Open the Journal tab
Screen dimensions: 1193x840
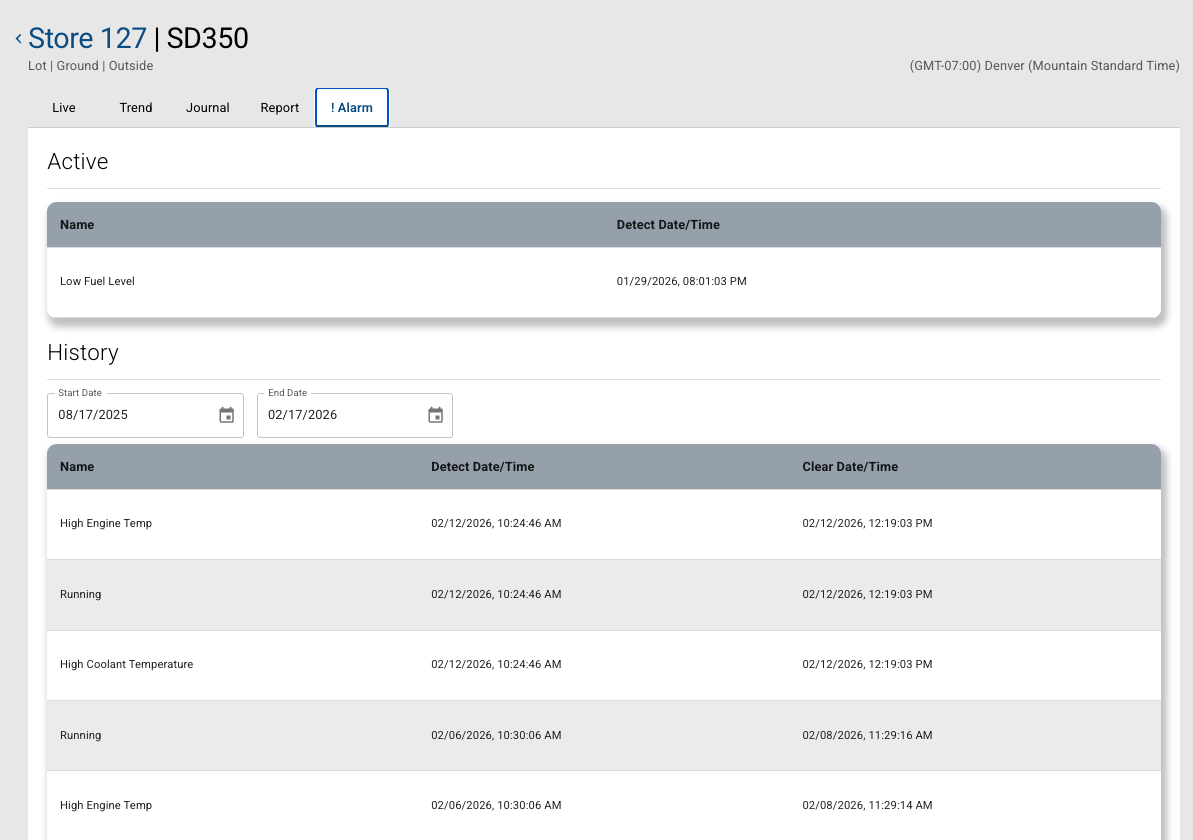coord(208,108)
